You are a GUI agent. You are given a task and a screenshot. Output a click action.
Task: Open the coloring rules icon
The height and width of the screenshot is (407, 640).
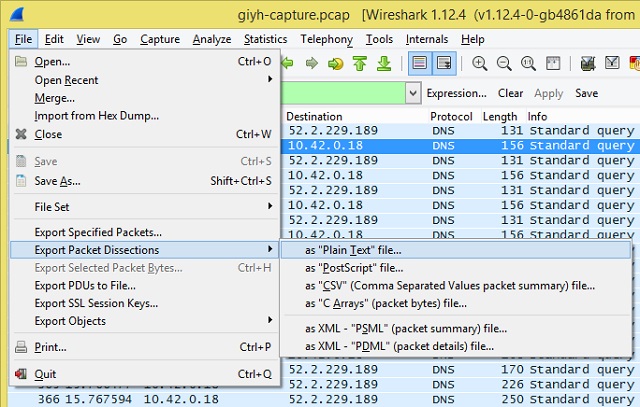point(635,63)
